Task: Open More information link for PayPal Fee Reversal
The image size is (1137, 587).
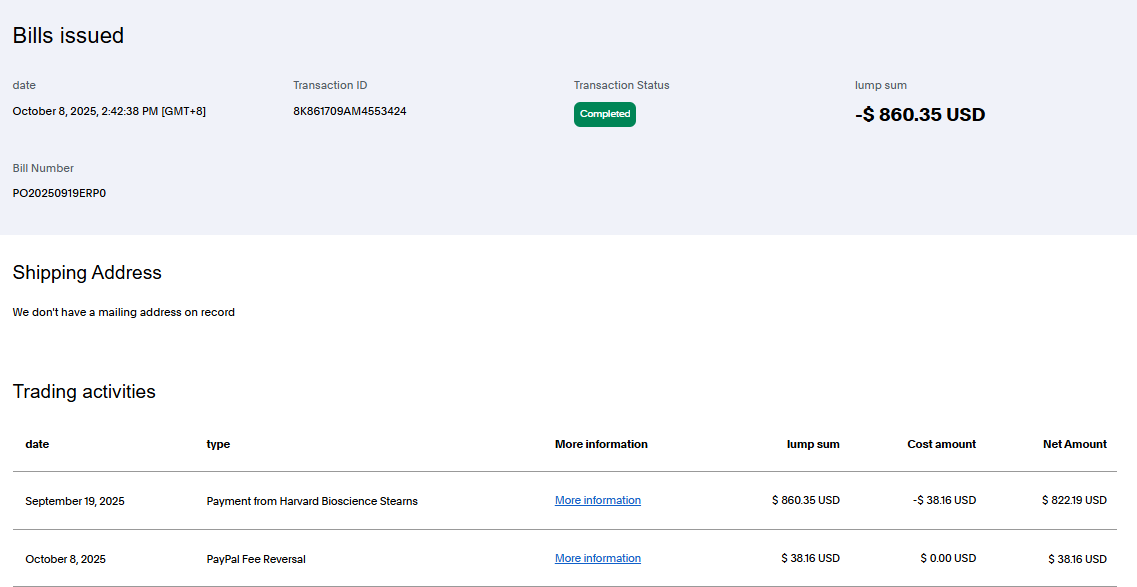Action: (597, 558)
